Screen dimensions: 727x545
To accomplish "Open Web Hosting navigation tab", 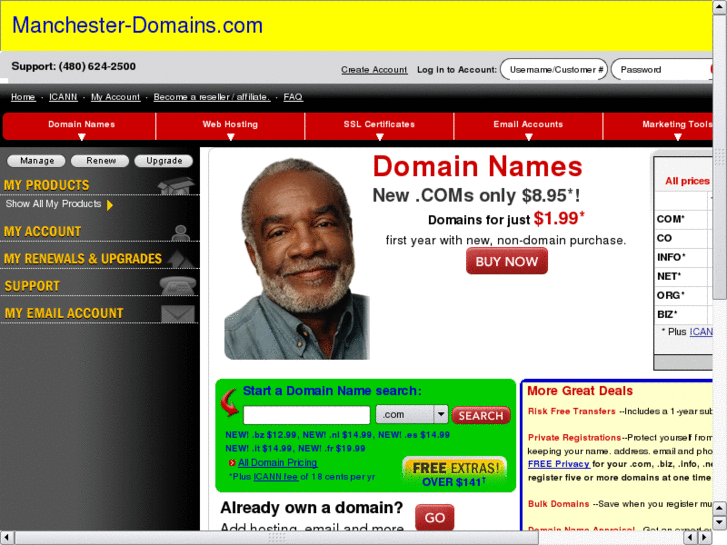I will click(x=230, y=126).
